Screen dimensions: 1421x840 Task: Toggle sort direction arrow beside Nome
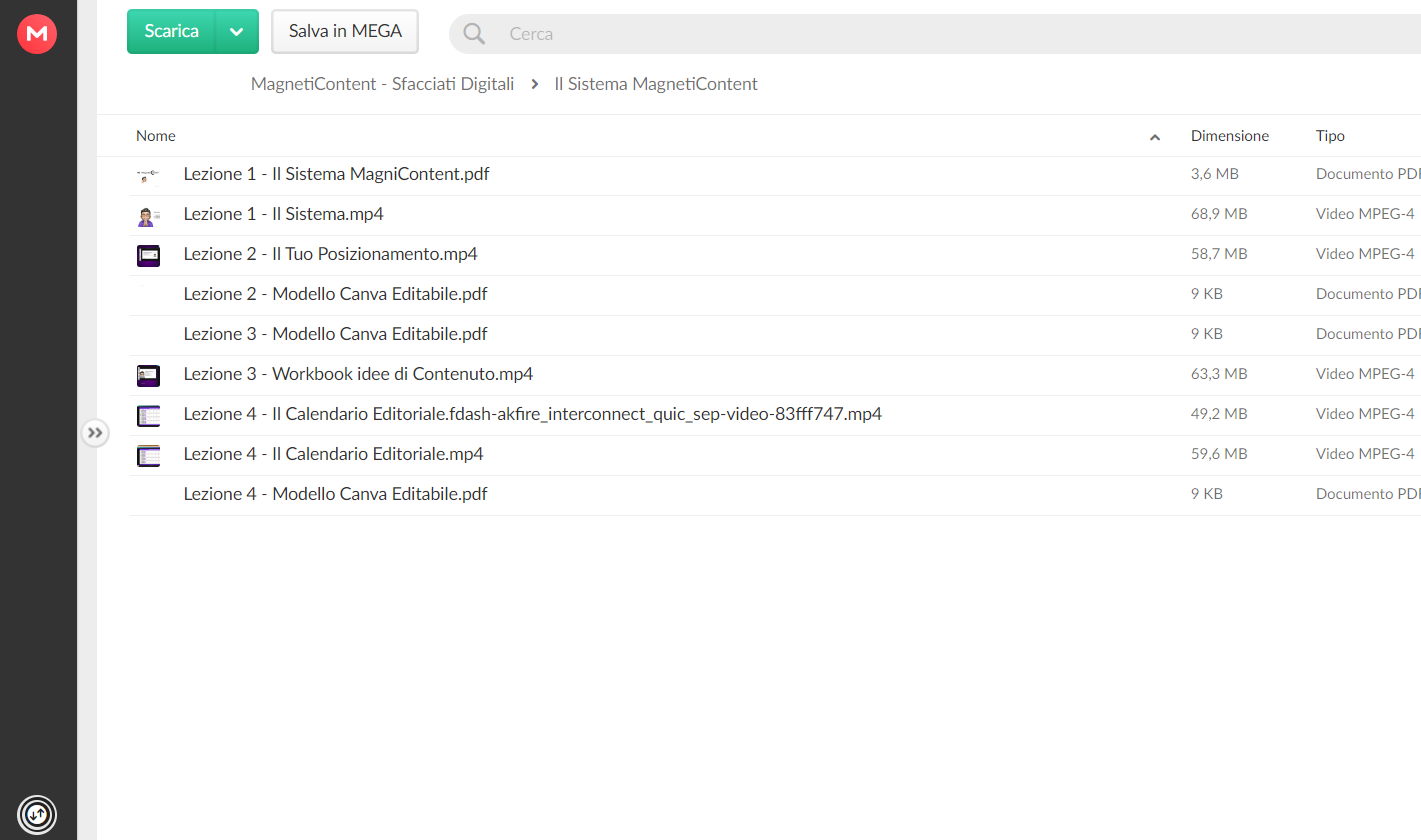tap(1155, 137)
